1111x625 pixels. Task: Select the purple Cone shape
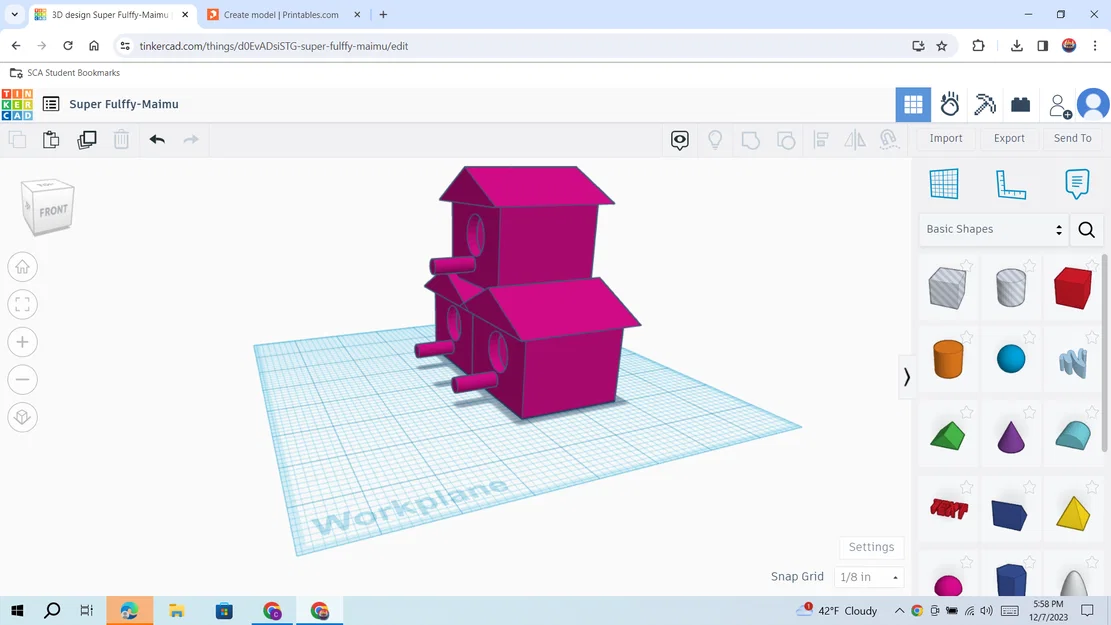click(x=1011, y=435)
